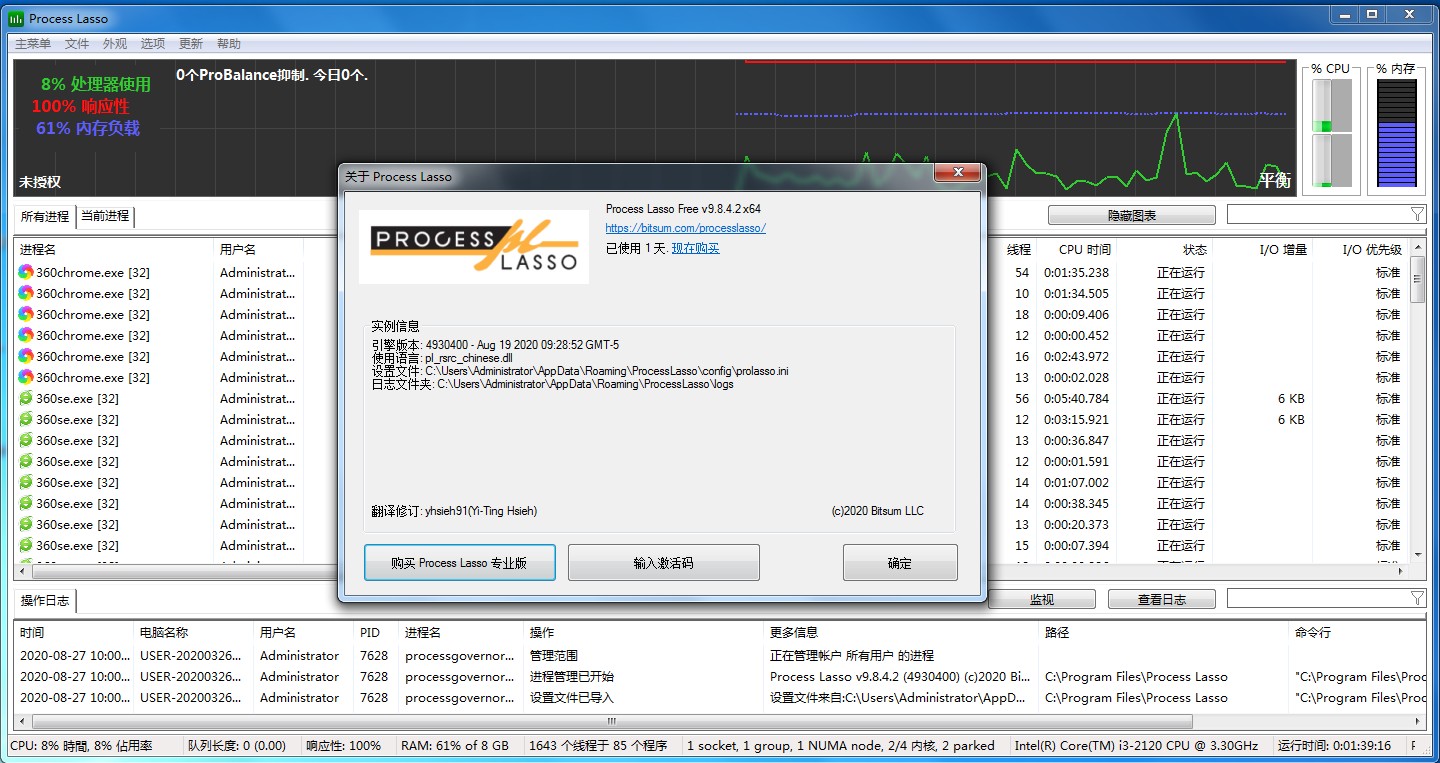Screen dimensions: 1440x763
Task: Click the % 内存 usage gauge
Action: point(1396,133)
